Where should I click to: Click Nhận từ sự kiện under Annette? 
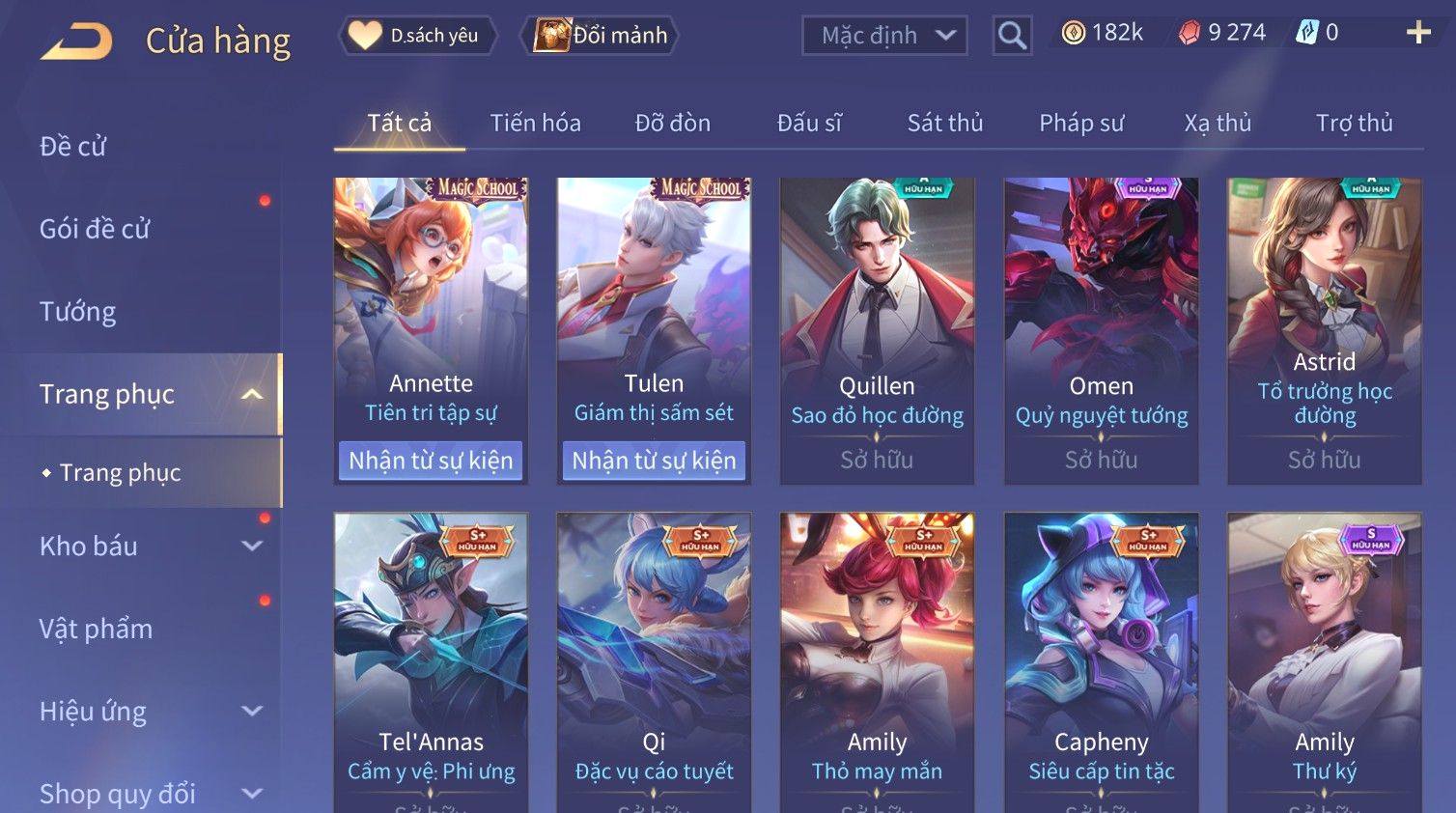coord(431,461)
